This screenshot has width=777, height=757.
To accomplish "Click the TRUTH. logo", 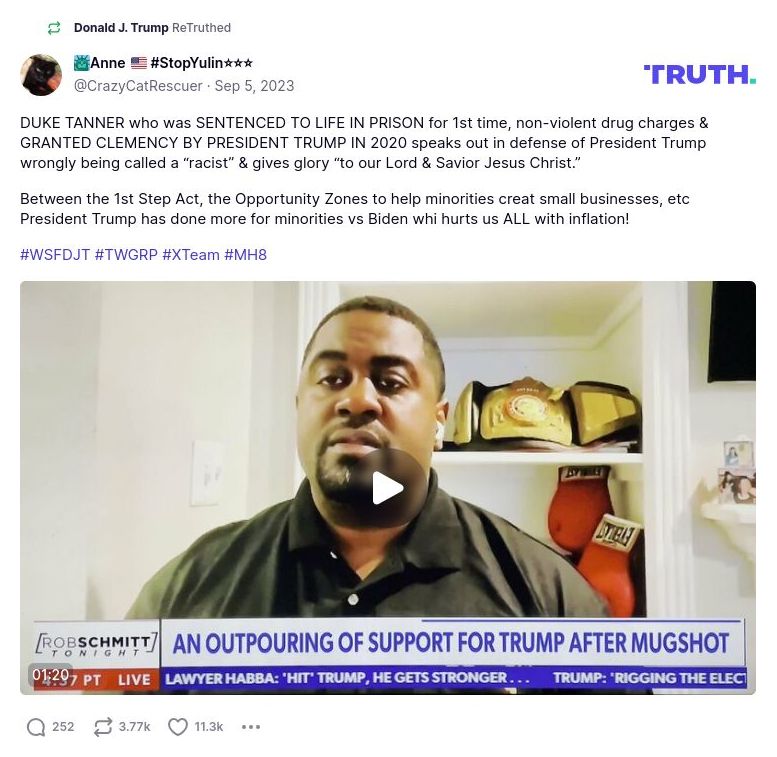I will click(x=700, y=75).
